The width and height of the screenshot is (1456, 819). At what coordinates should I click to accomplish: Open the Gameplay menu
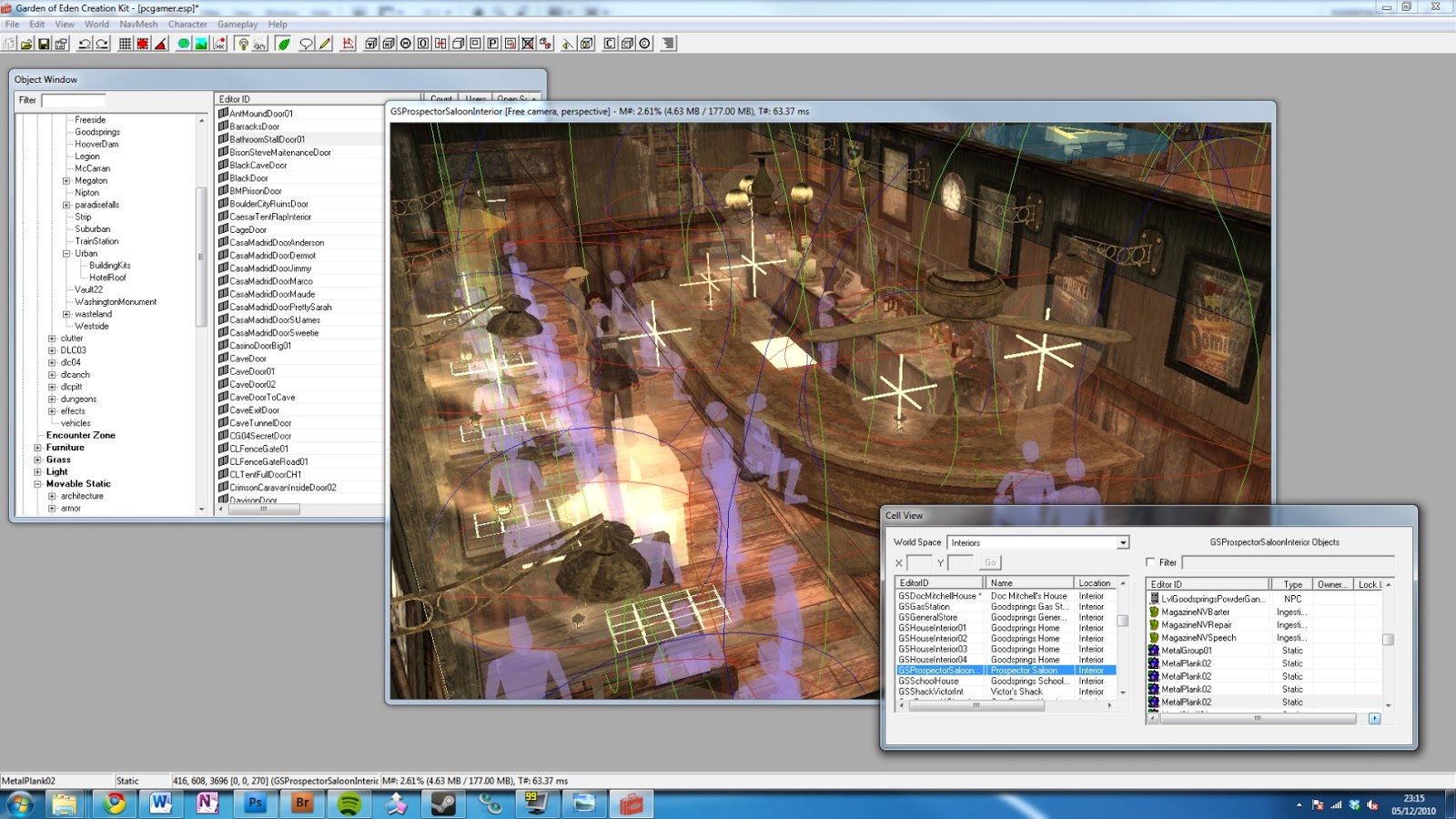[237, 24]
